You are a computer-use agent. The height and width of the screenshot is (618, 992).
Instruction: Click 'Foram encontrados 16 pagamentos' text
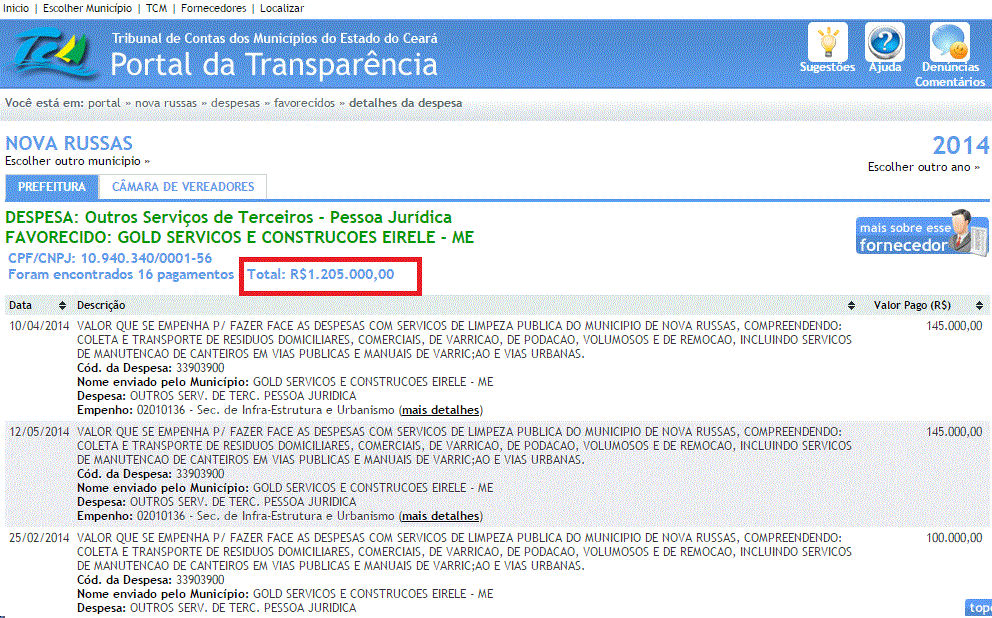point(121,275)
